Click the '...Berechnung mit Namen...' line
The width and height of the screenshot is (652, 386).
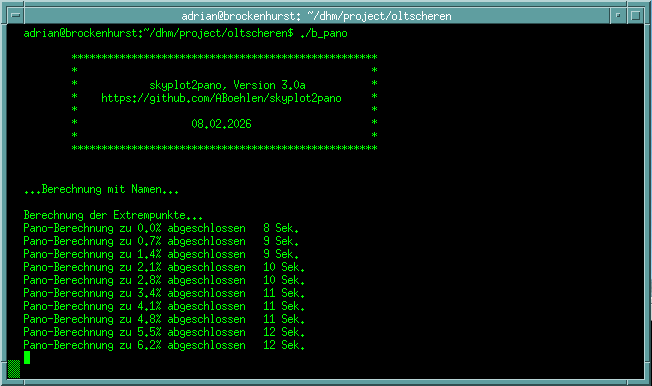click(101, 190)
